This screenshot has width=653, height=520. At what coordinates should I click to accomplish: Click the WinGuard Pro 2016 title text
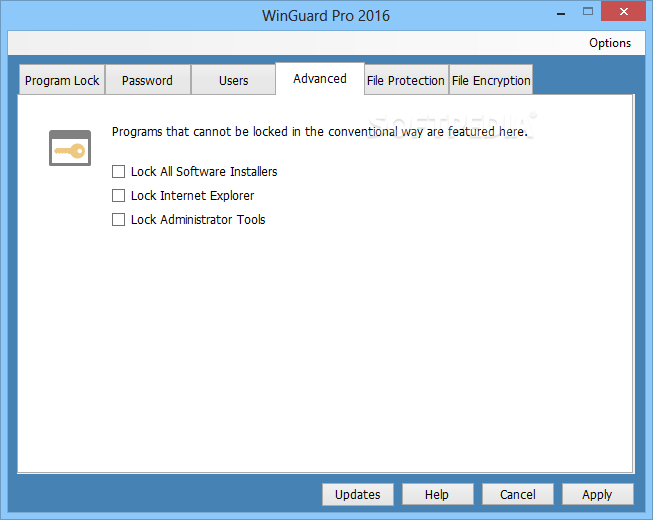point(326,16)
